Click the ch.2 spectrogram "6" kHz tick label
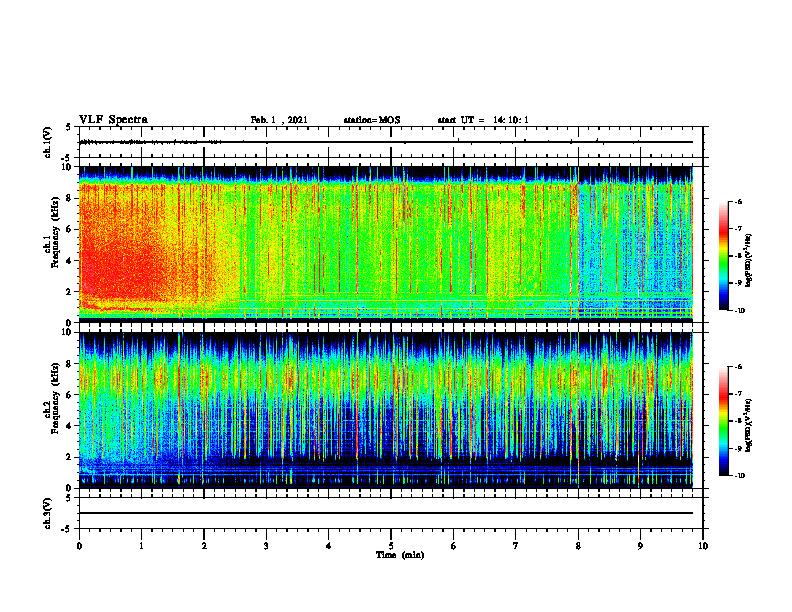The width and height of the screenshot is (792, 612). coord(69,395)
